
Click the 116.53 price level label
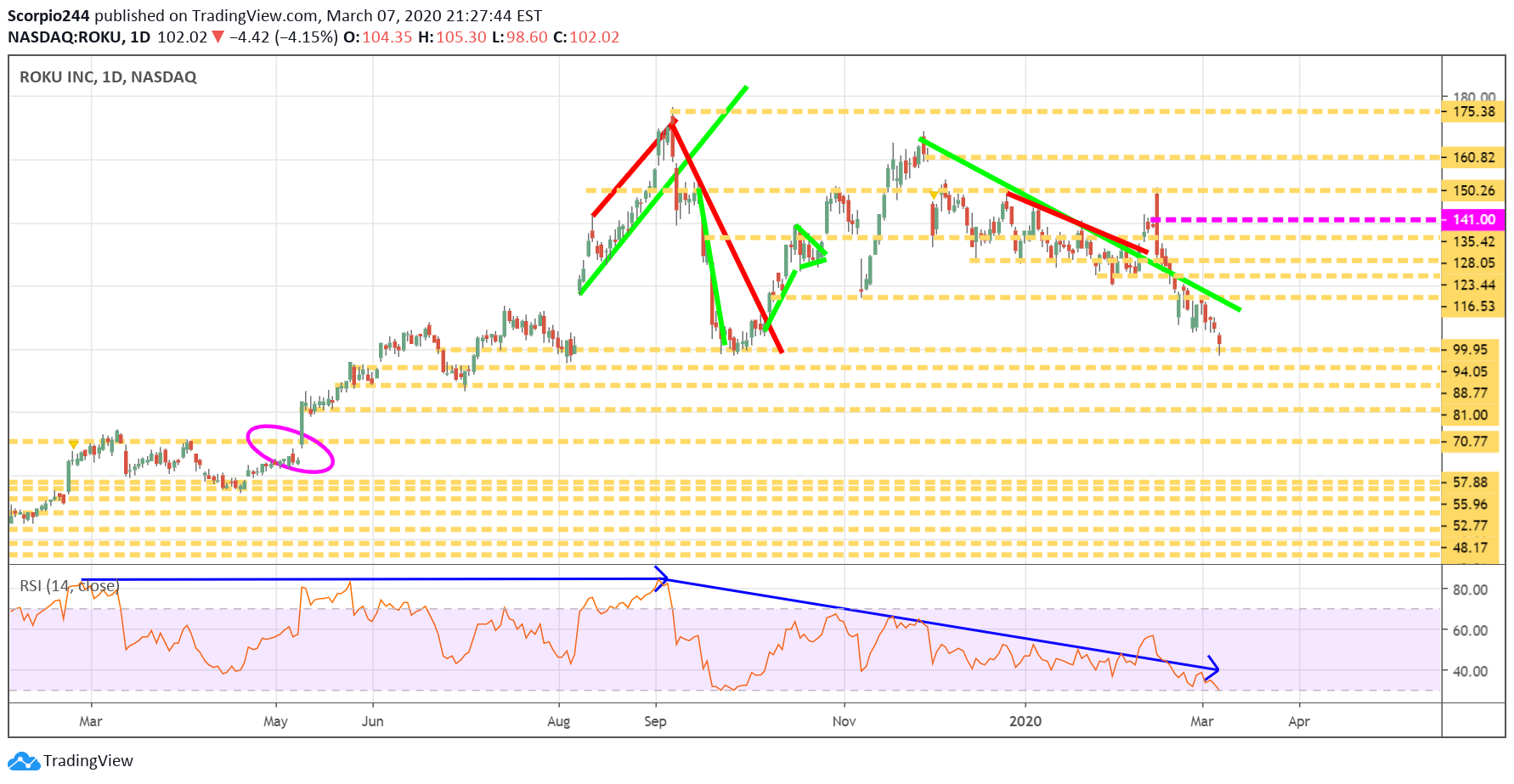point(1474,306)
